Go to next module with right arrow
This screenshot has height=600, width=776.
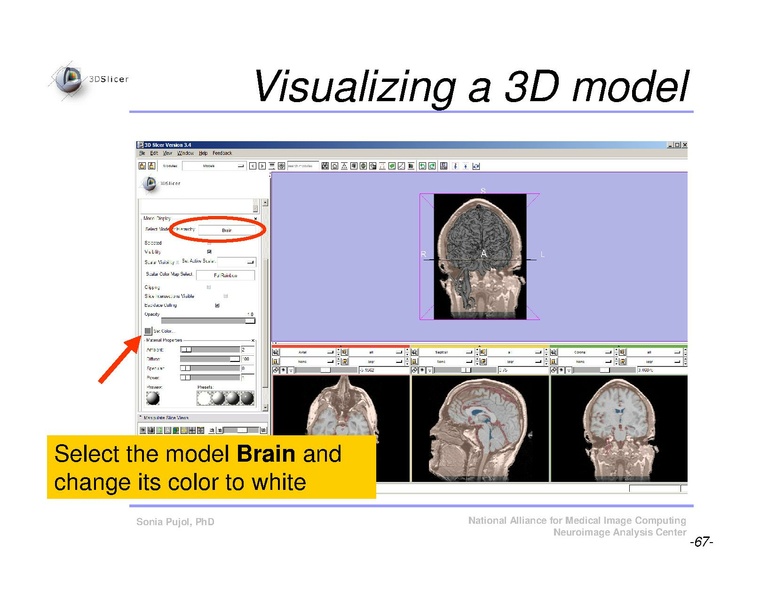tap(262, 166)
